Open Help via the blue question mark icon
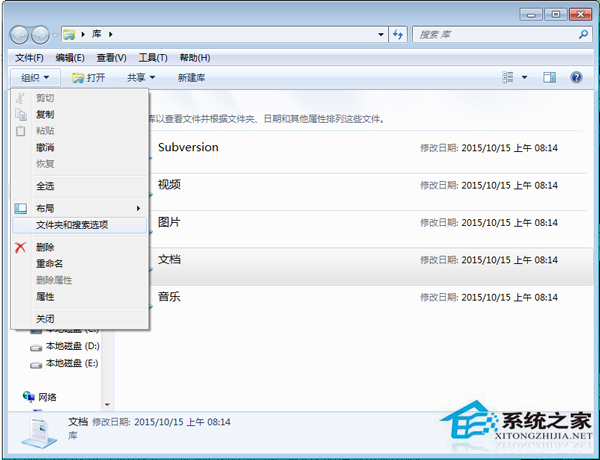600x460 pixels. point(576,77)
